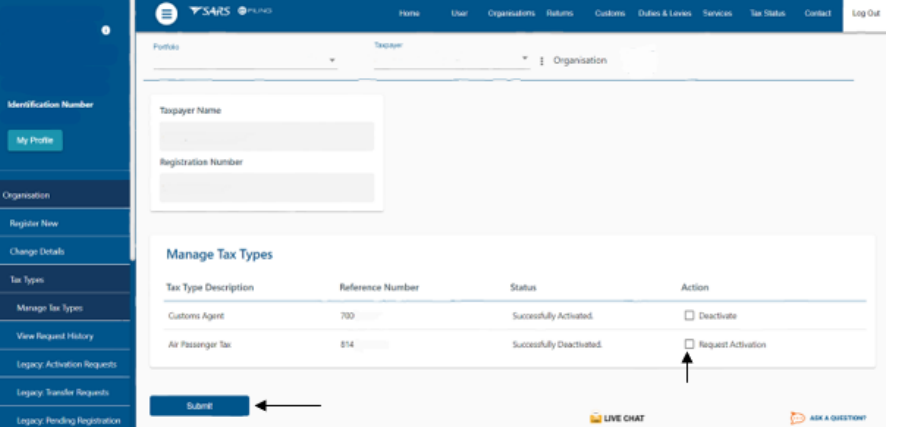Open the Returns menu
901x437 pixels.
[559, 13]
